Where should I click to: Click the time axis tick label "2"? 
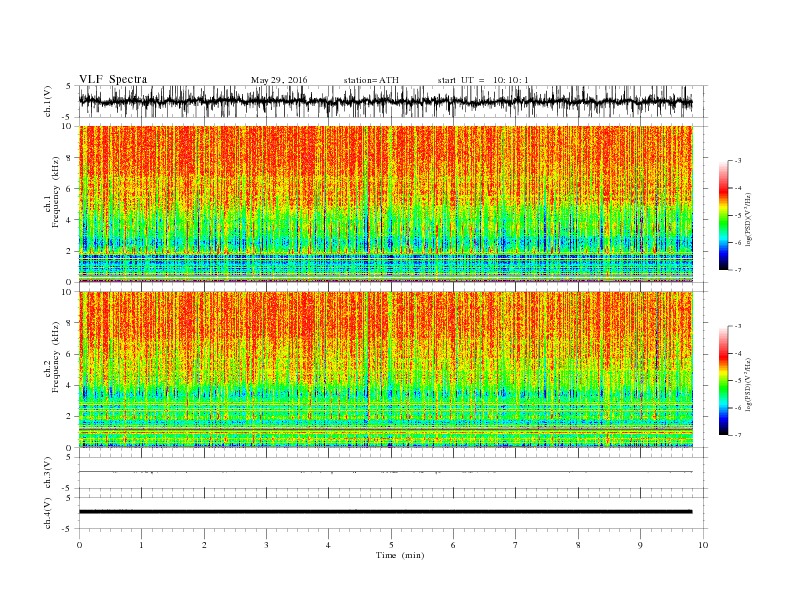(204, 545)
